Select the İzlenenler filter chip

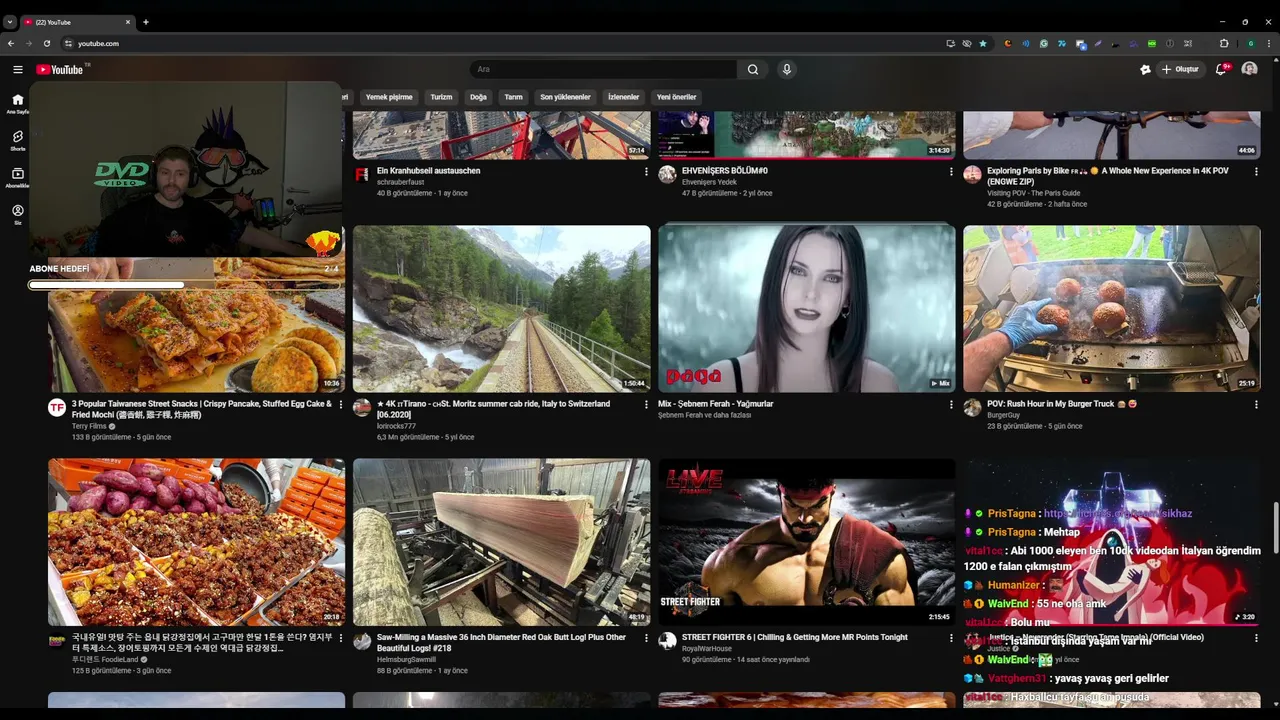pyautogui.click(x=623, y=97)
